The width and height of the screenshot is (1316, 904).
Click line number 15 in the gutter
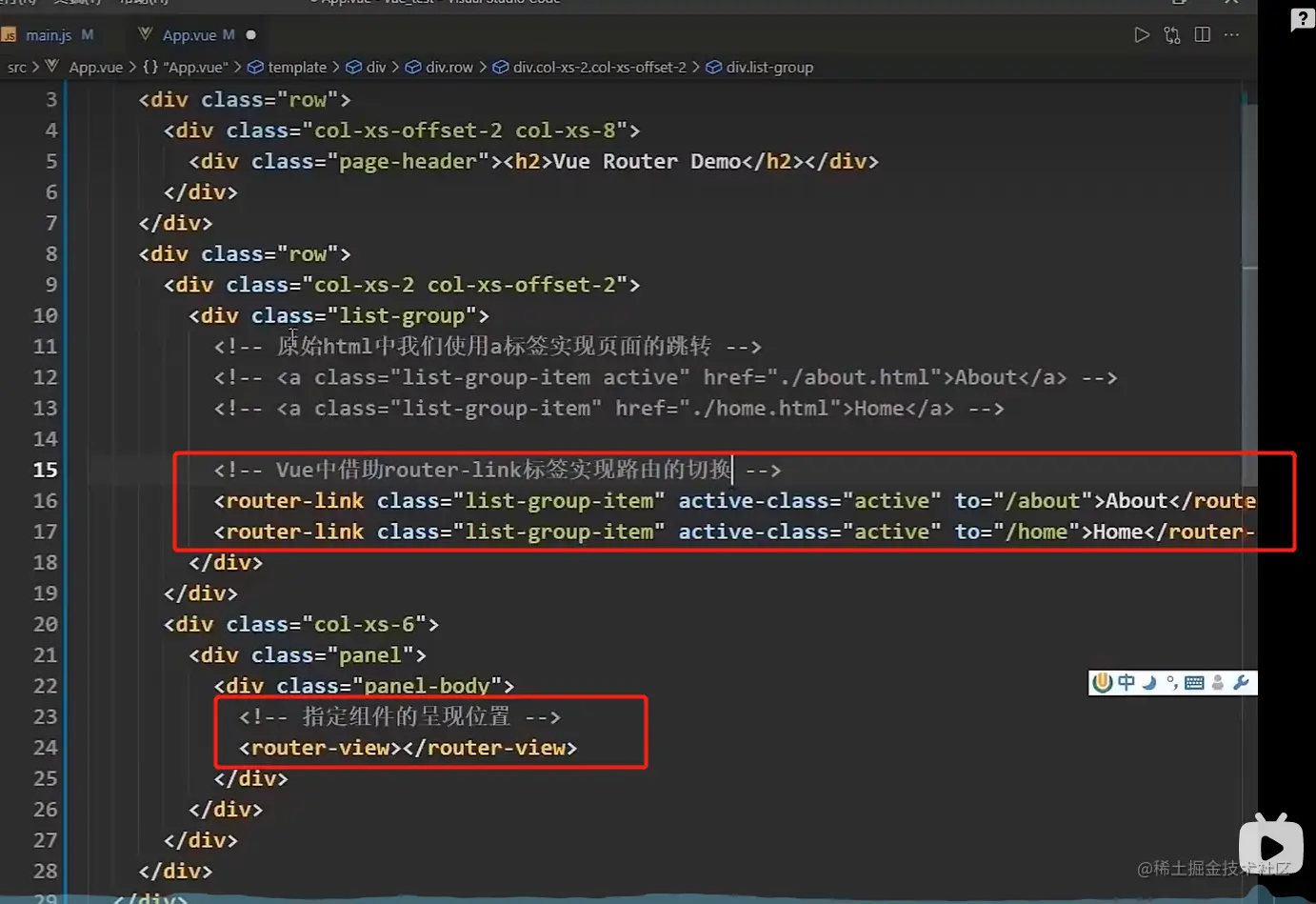45,470
